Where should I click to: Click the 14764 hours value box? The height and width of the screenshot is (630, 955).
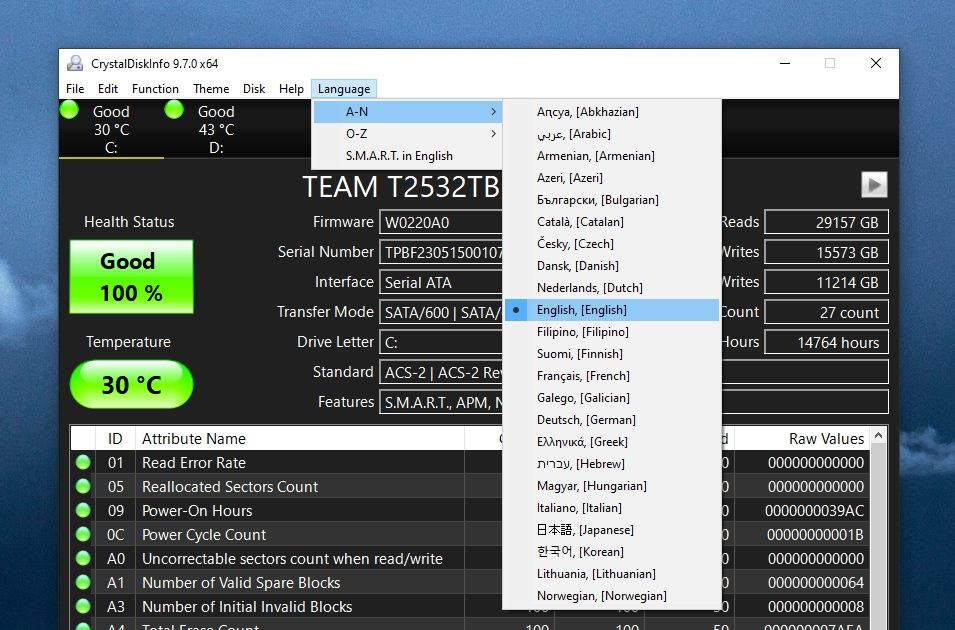[x=826, y=342]
